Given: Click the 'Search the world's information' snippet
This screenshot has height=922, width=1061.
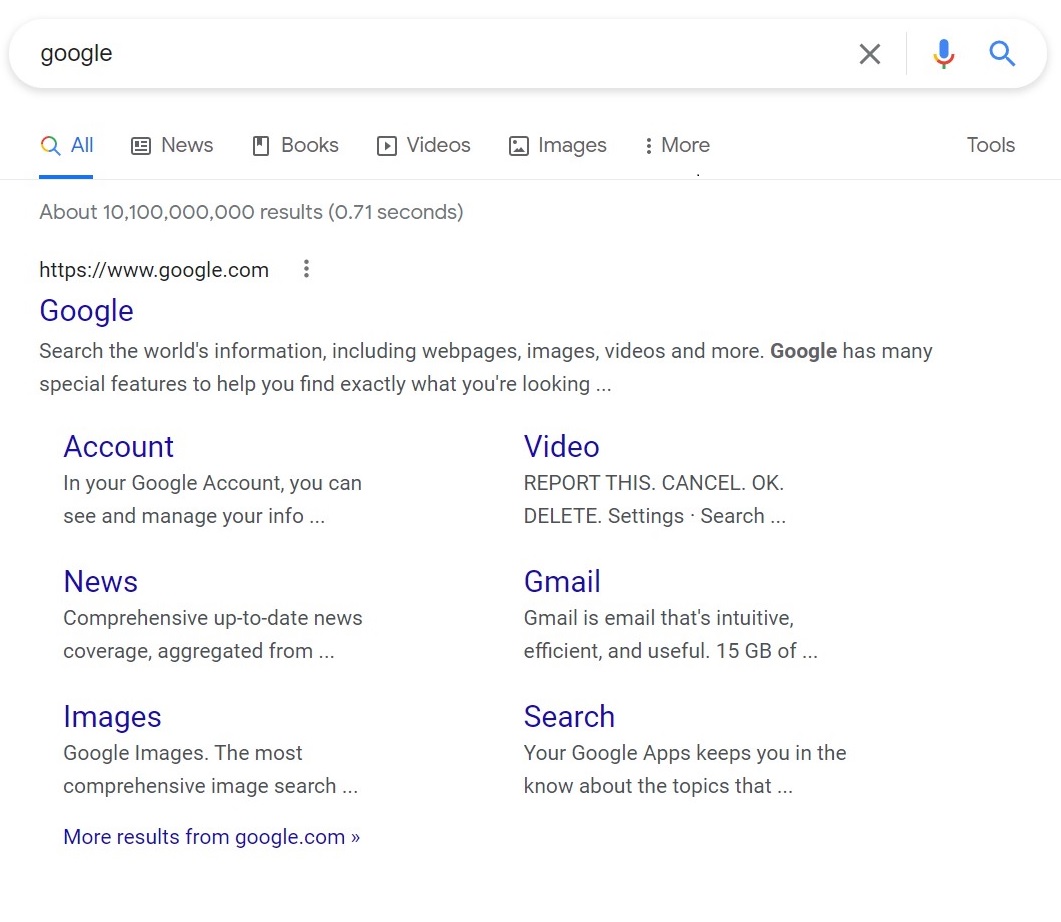Looking at the screenshot, I should click(x=486, y=367).
